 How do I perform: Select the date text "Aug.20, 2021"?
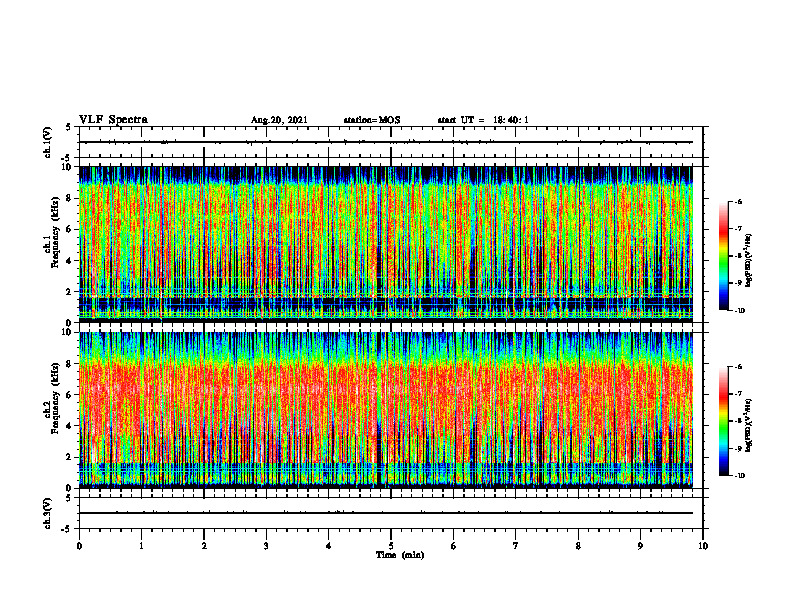click(x=279, y=120)
